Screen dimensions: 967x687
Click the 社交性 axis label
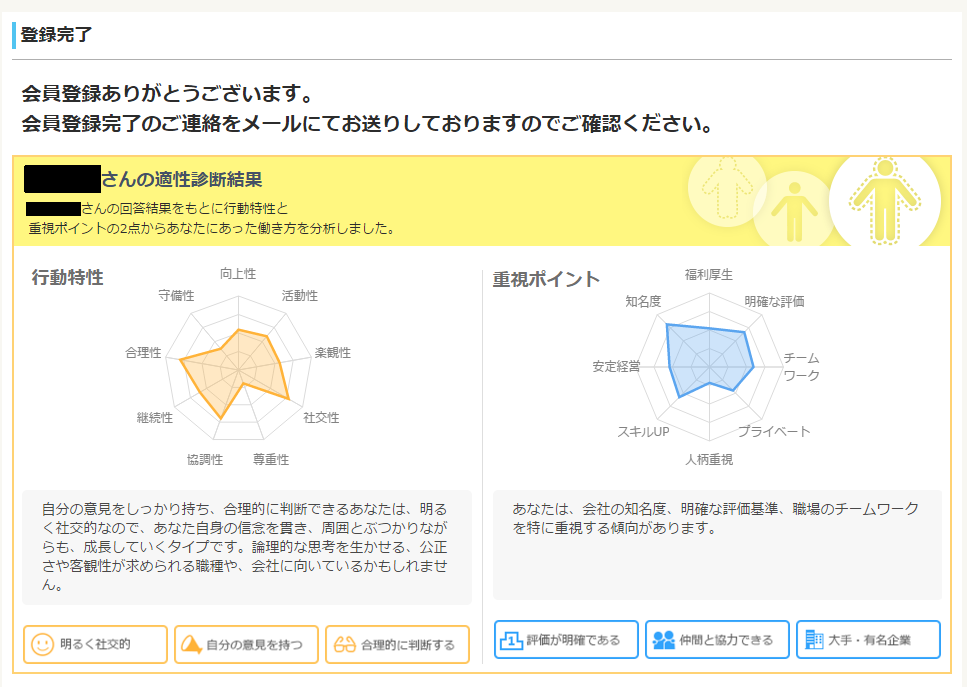[x=321, y=418]
